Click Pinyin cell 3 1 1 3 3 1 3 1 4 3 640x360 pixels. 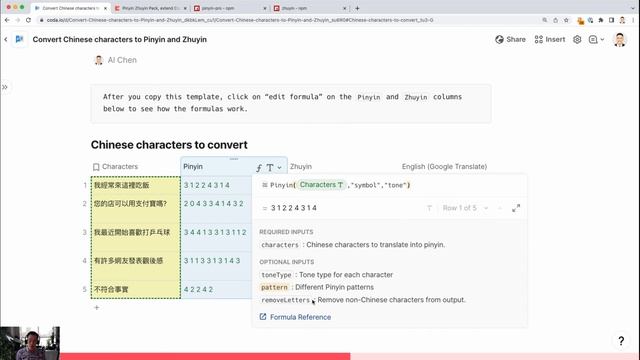[x=216, y=265]
